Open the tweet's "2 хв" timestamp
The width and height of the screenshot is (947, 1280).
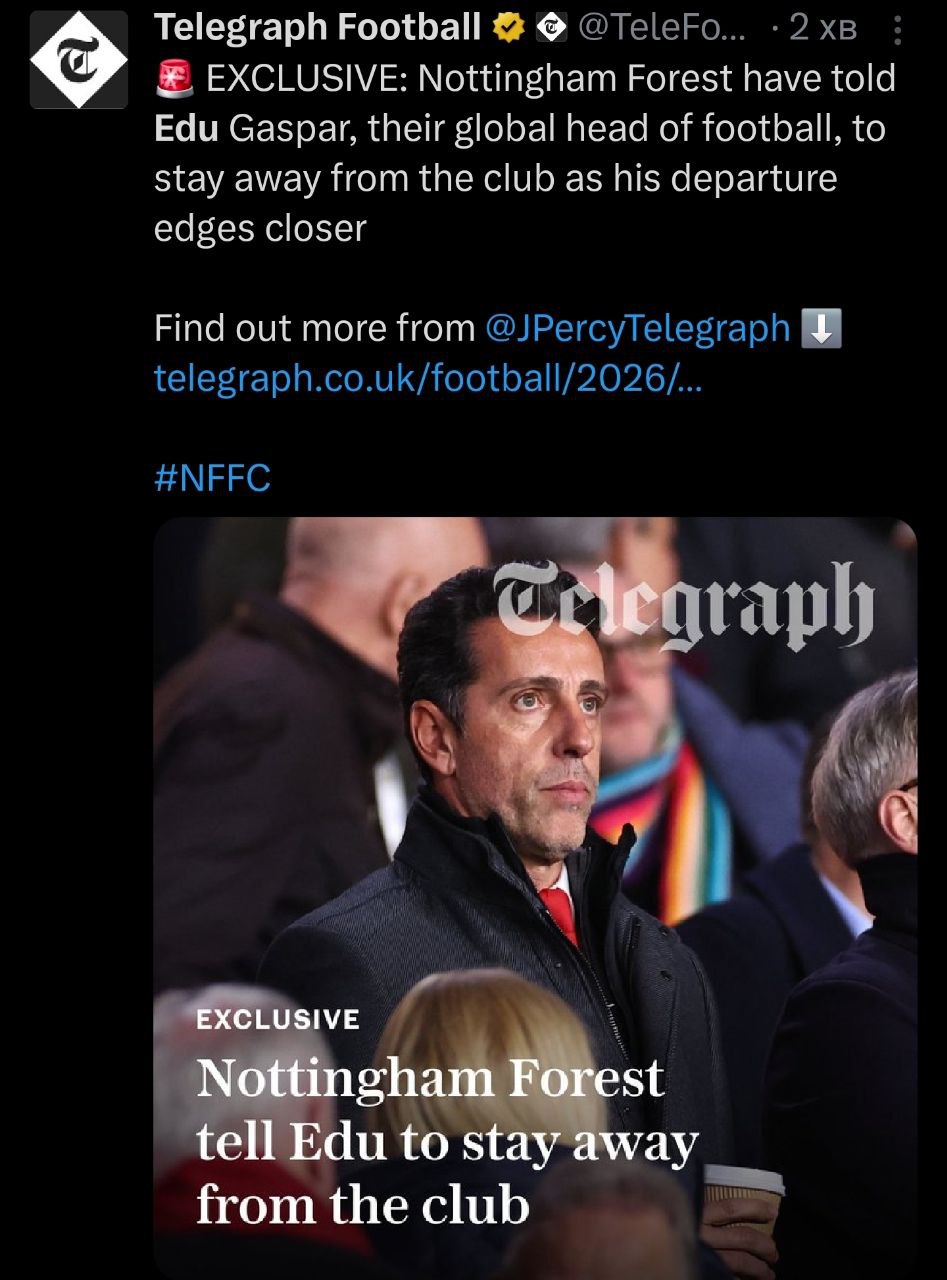coord(822,29)
